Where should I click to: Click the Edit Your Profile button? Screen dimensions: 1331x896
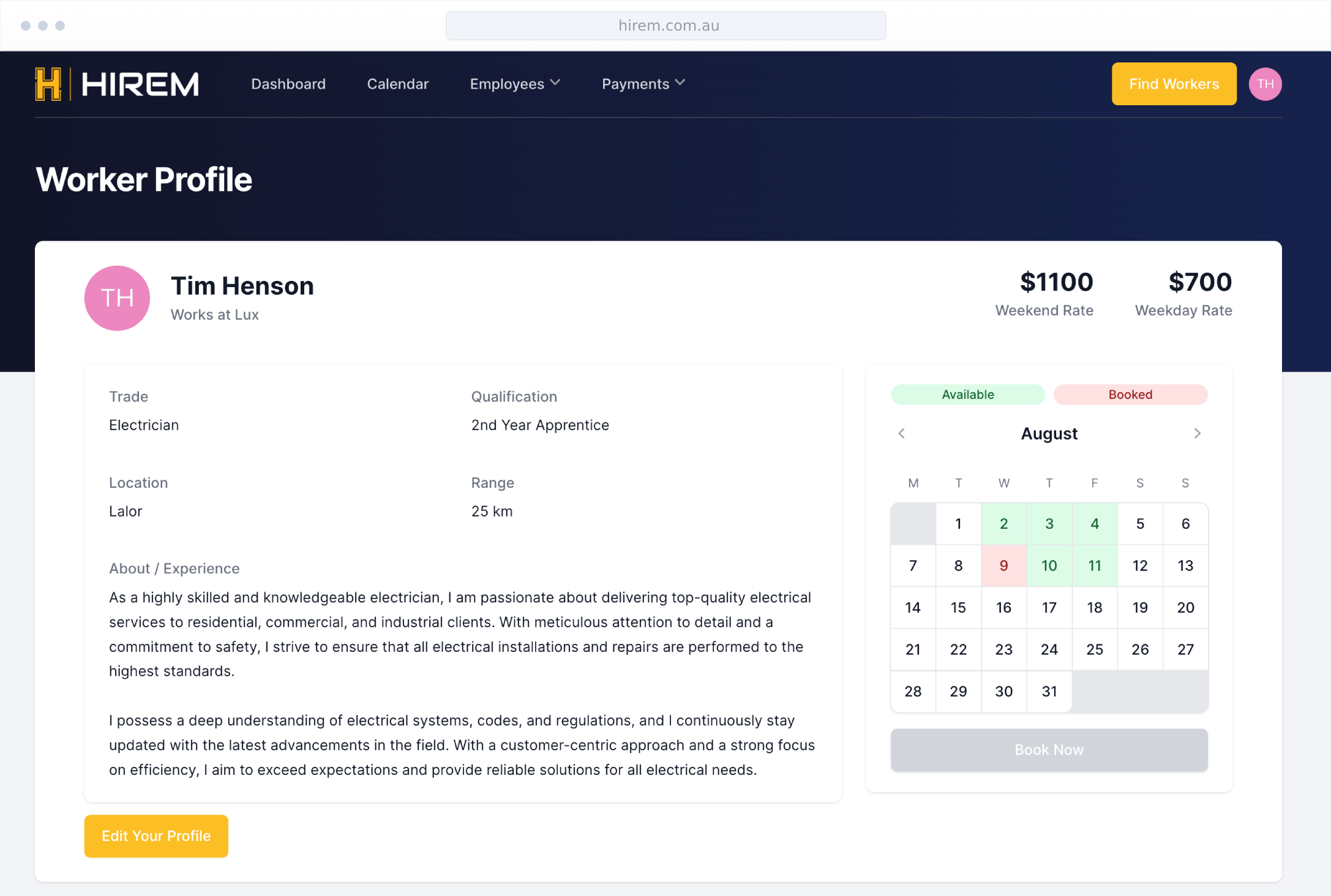[156, 836]
